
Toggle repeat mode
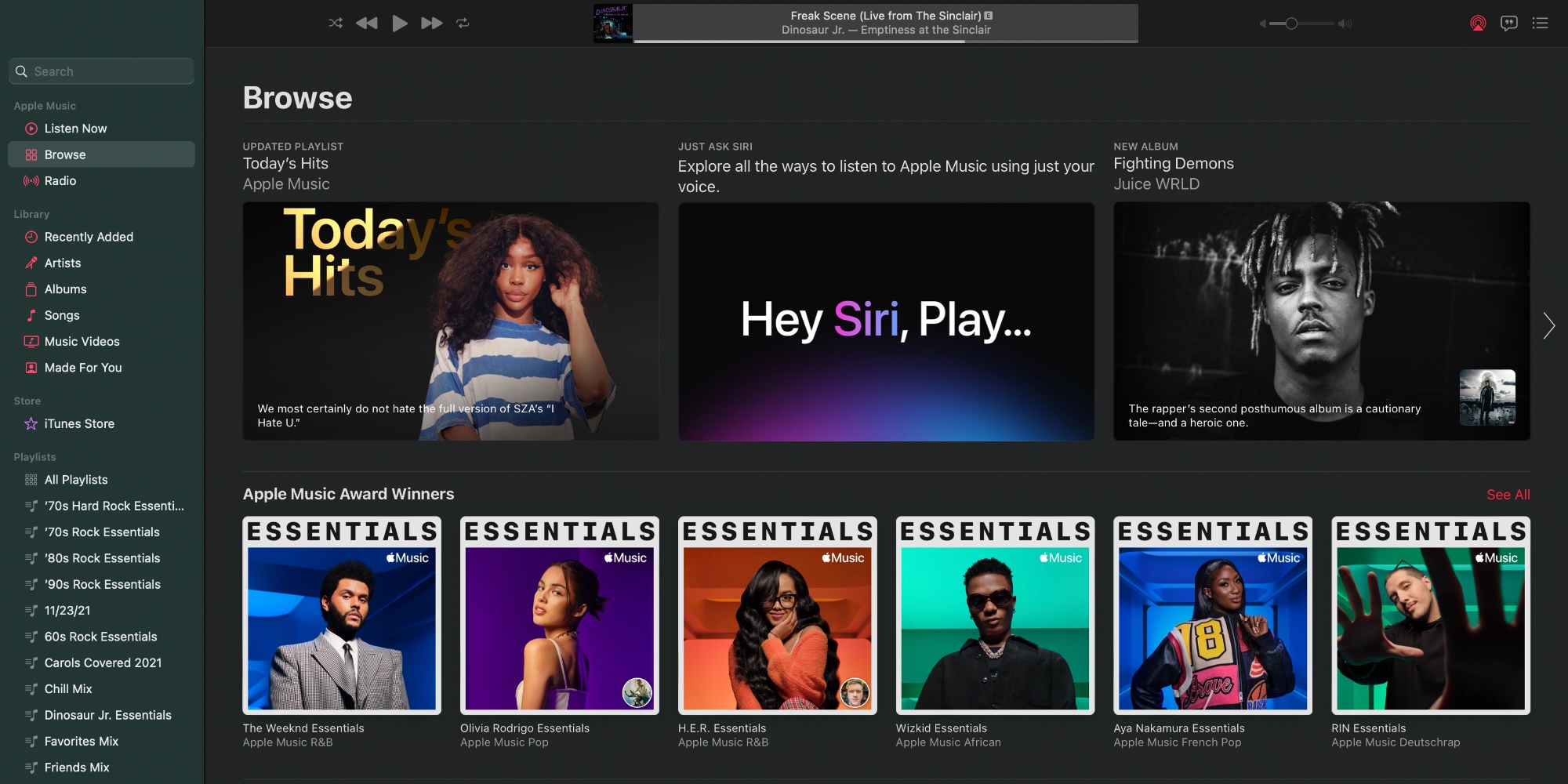click(x=463, y=23)
